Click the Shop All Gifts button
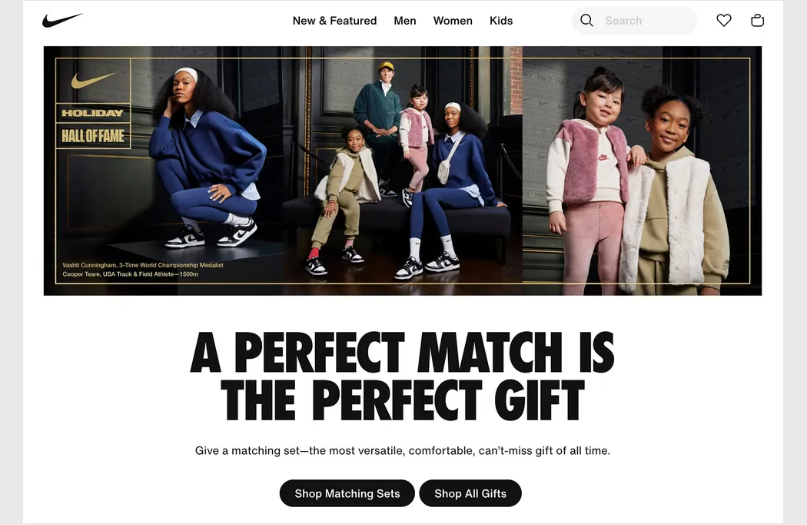The width and height of the screenshot is (807, 525). tap(470, 493)
